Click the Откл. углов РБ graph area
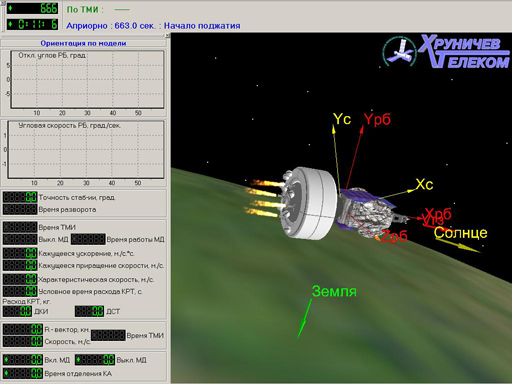The image size is (512, 384). pyautogui.click(x=87, y=80)
